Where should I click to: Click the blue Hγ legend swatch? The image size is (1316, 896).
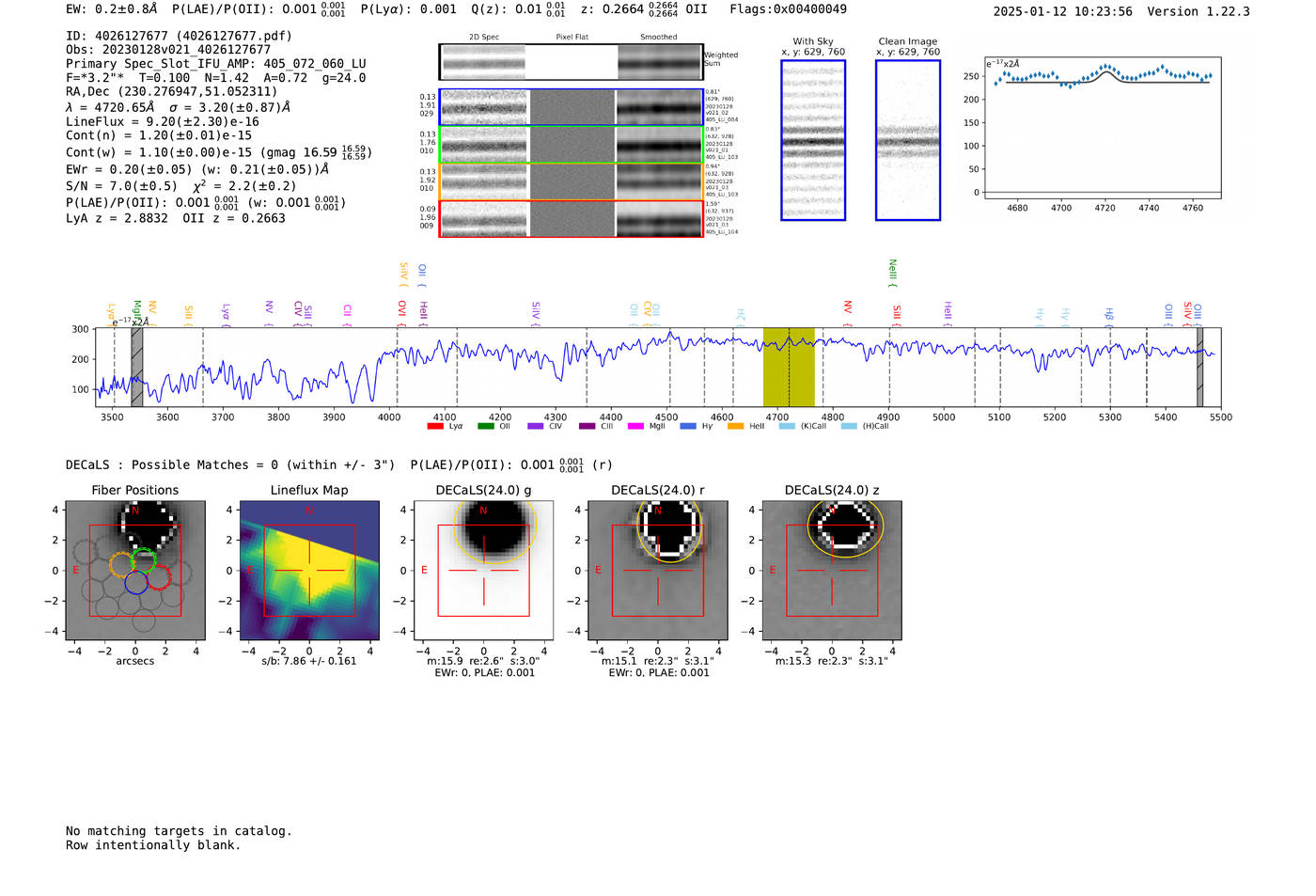pyautogui.click(x=688, y=426)
